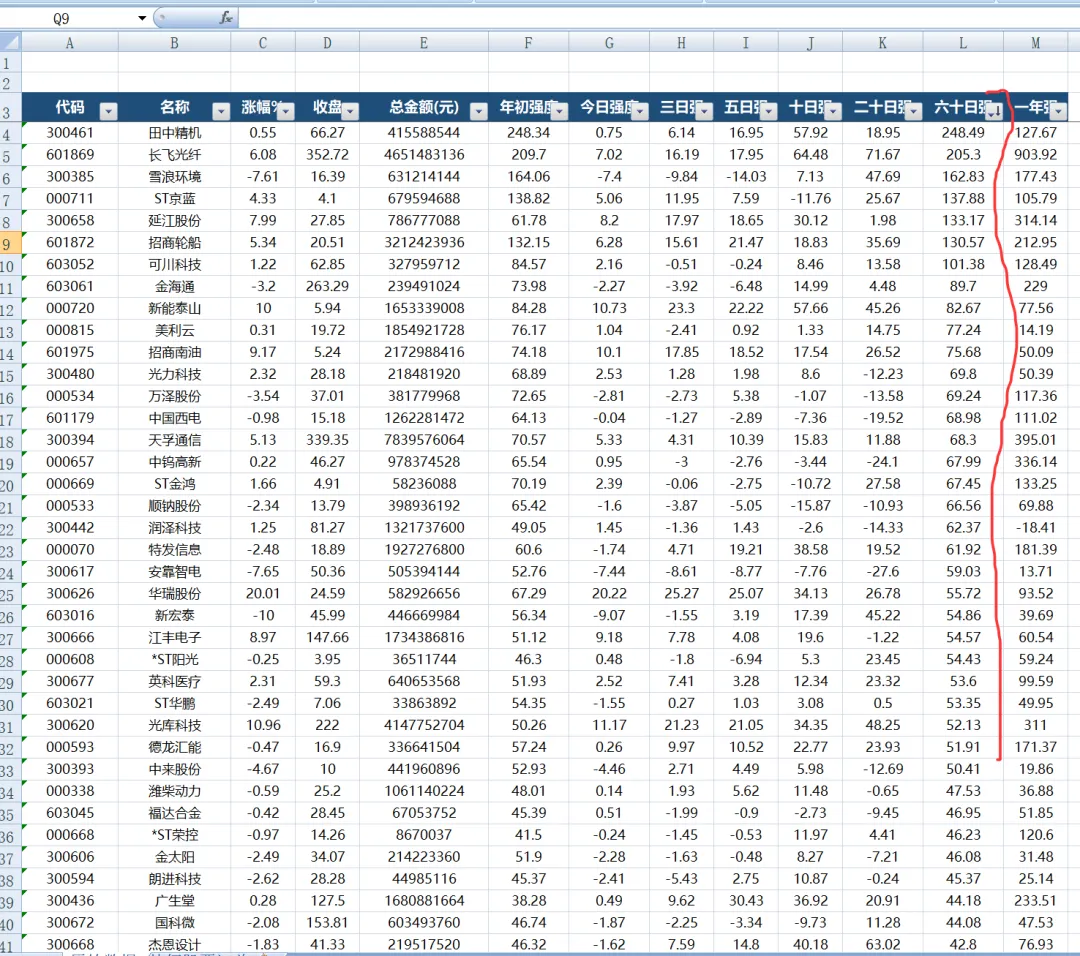Click stock name 润泽科技
1080x956 pixels.
[174, 528]
